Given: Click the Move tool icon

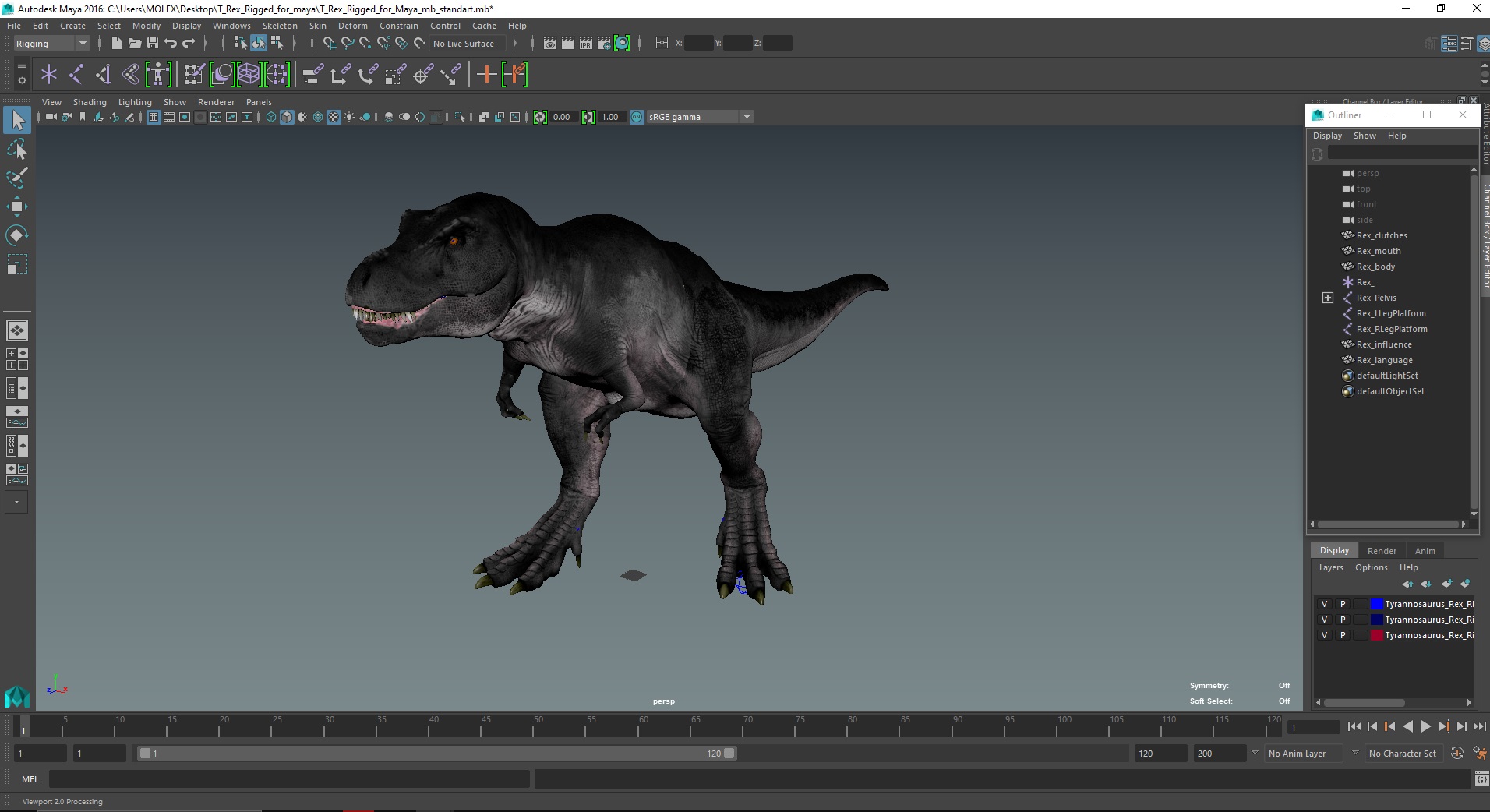Looking at the screenshot, I should coord(17,207).
